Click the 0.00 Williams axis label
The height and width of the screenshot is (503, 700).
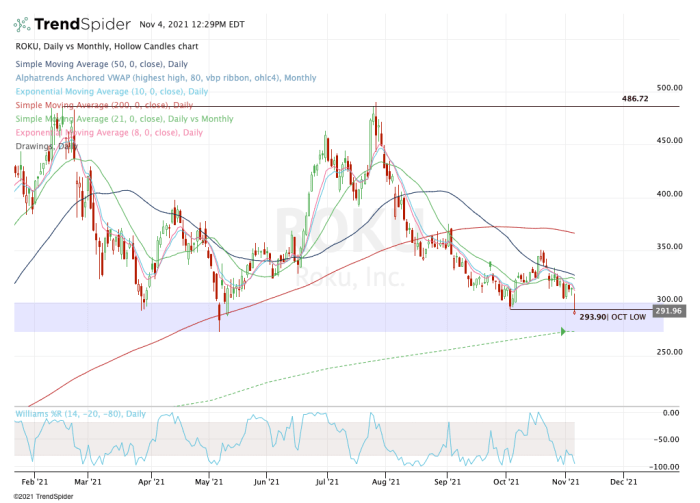click(x=671, y=413)
